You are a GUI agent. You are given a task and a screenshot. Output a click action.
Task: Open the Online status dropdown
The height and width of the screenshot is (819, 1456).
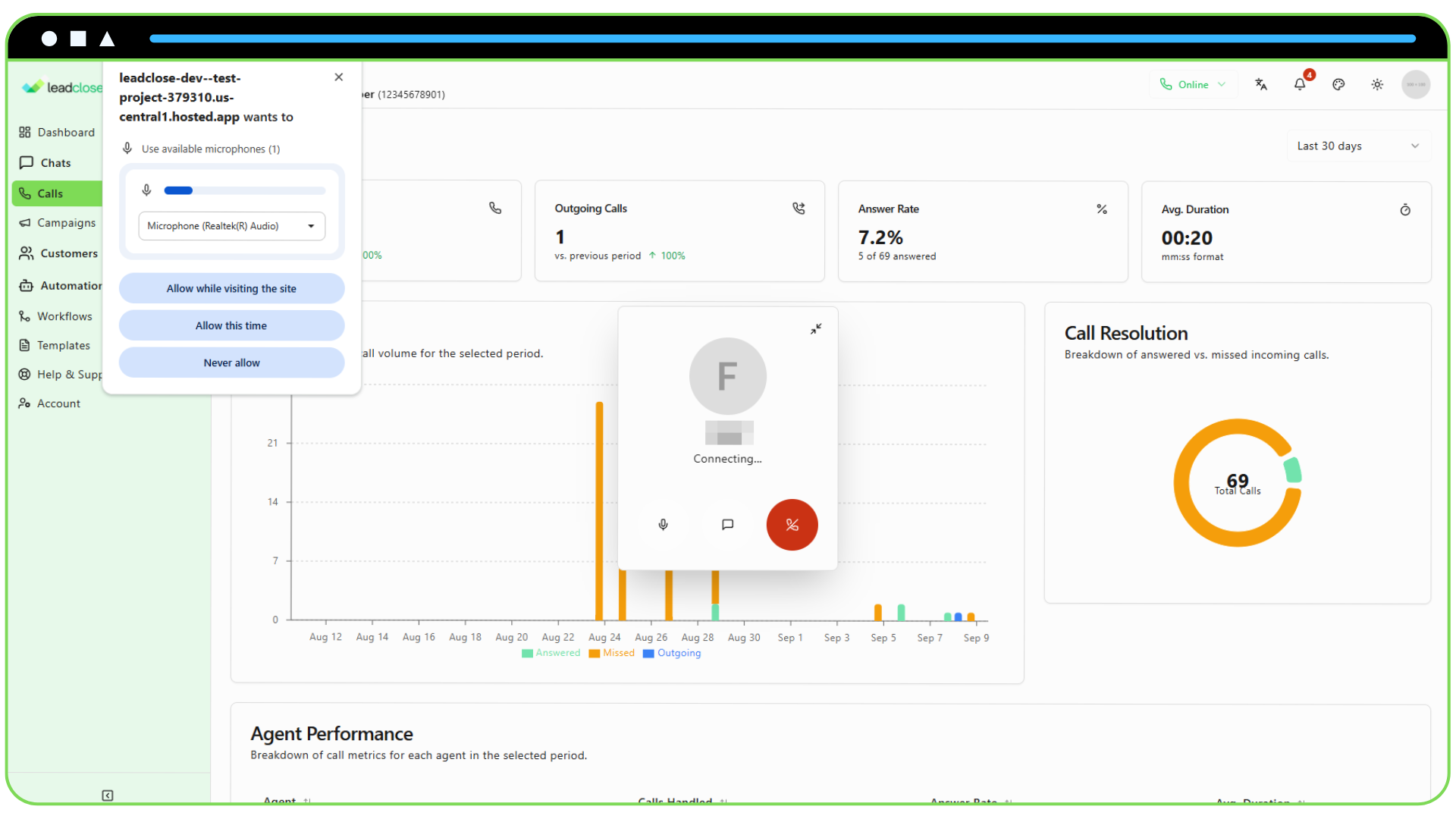[x=1193, y=85]
